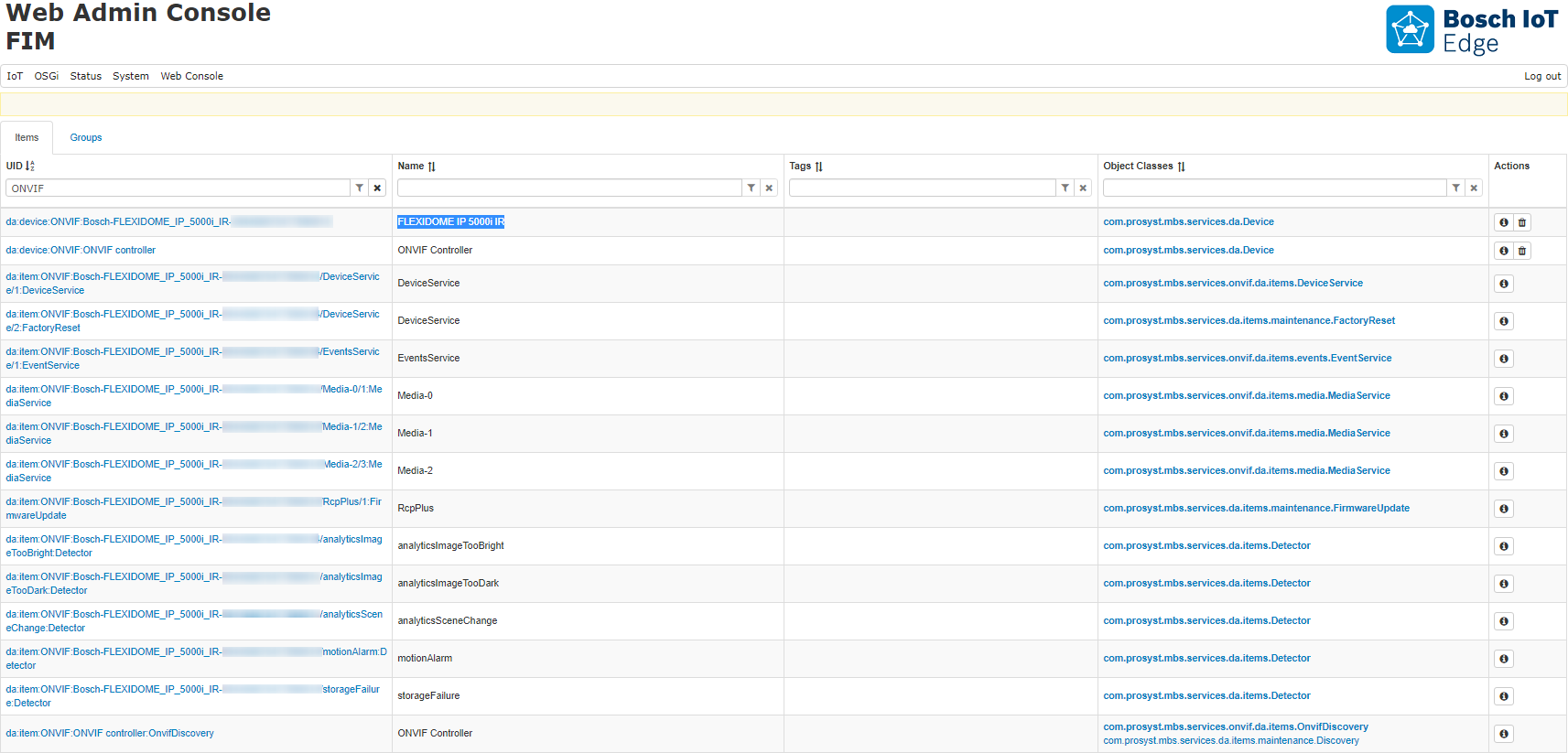Open the OSGi menu
The image size is (1568, 753).
(47, 76)
